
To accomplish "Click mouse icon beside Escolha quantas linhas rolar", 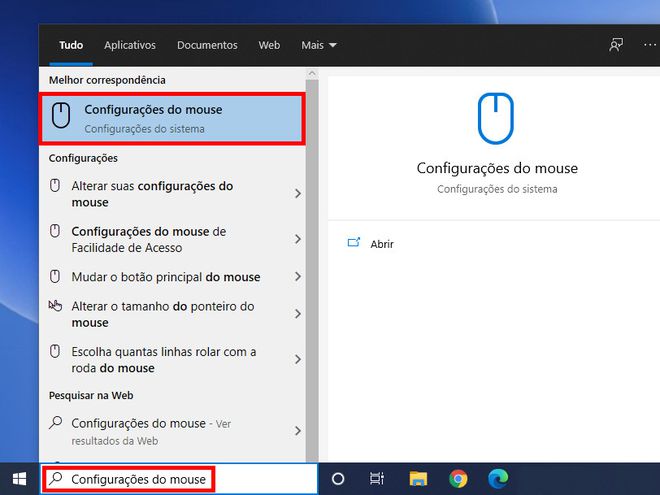I will point(55,351).
